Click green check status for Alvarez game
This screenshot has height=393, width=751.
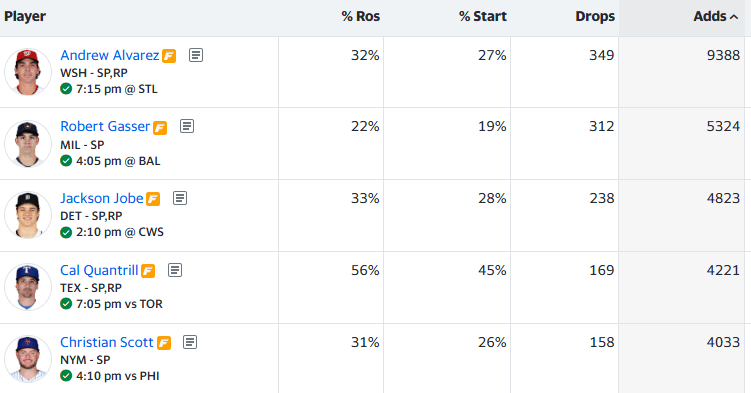click(x=66, y=89)
